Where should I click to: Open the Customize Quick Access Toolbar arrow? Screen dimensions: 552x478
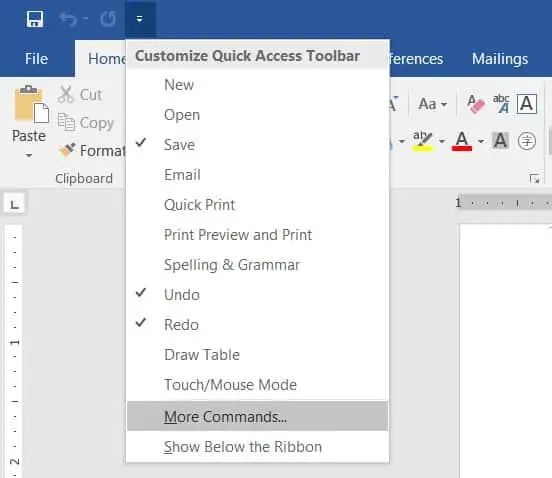pyautogui.click(x=140, y=19)
